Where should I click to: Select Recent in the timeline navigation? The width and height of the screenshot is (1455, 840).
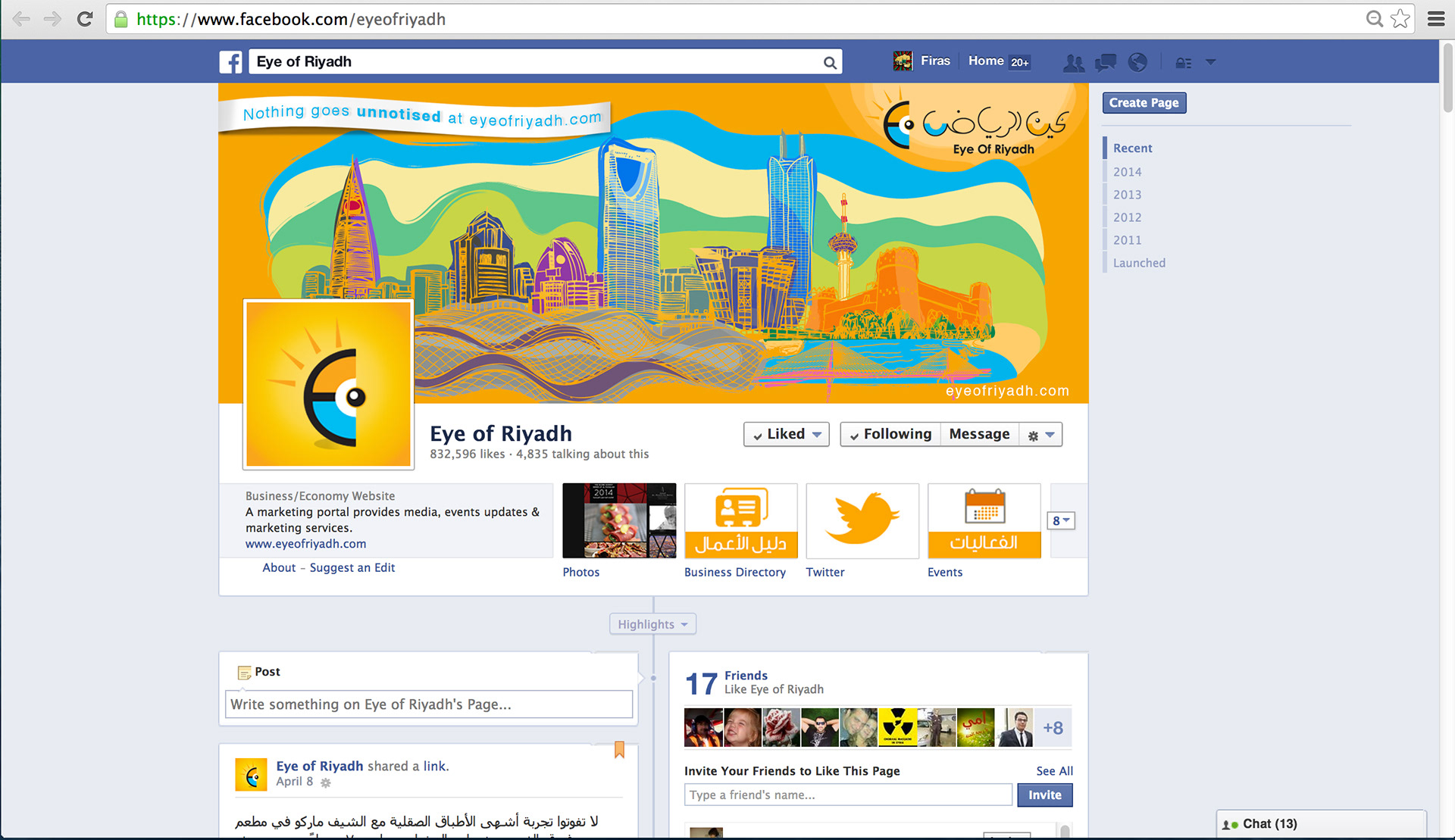[x=1132, y=148]
